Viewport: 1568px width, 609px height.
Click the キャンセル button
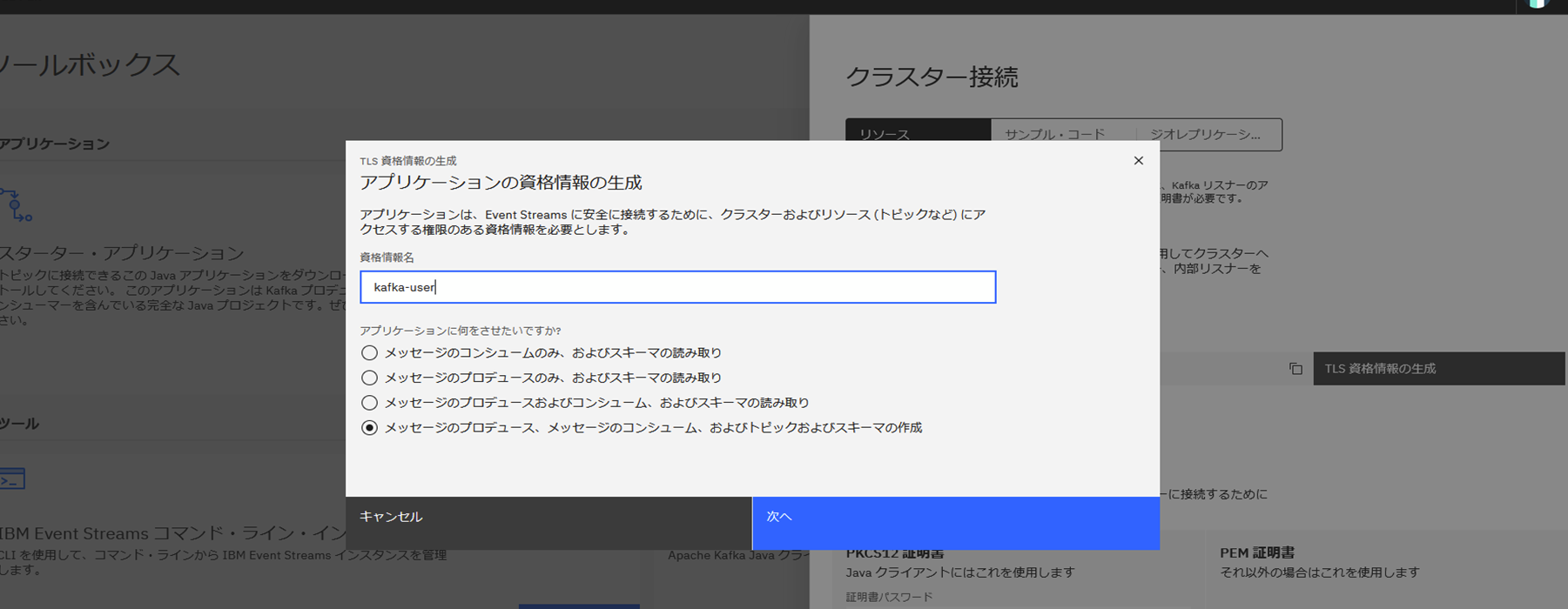tap(548, 523)
